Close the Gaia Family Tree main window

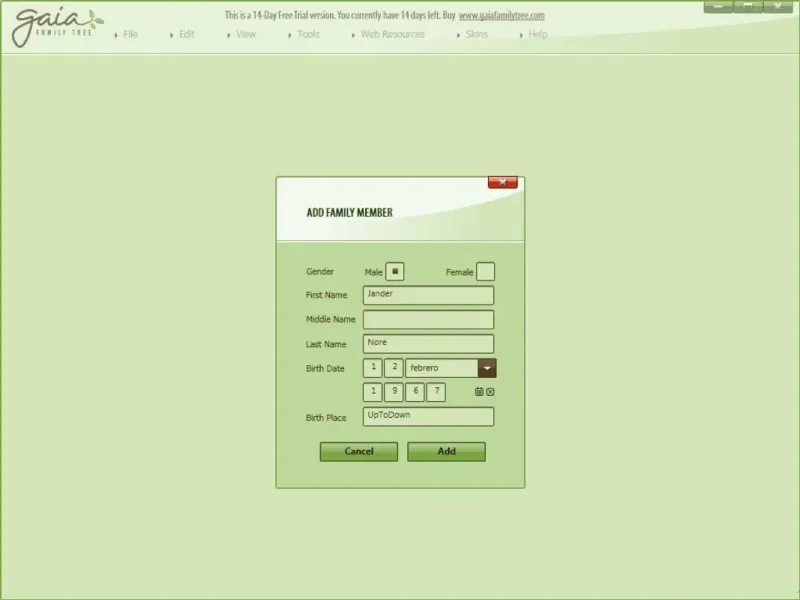pos(778,7)
